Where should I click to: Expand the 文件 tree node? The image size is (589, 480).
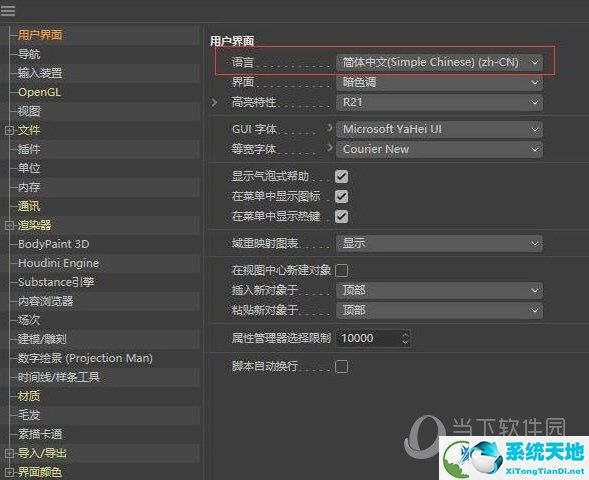9,130
